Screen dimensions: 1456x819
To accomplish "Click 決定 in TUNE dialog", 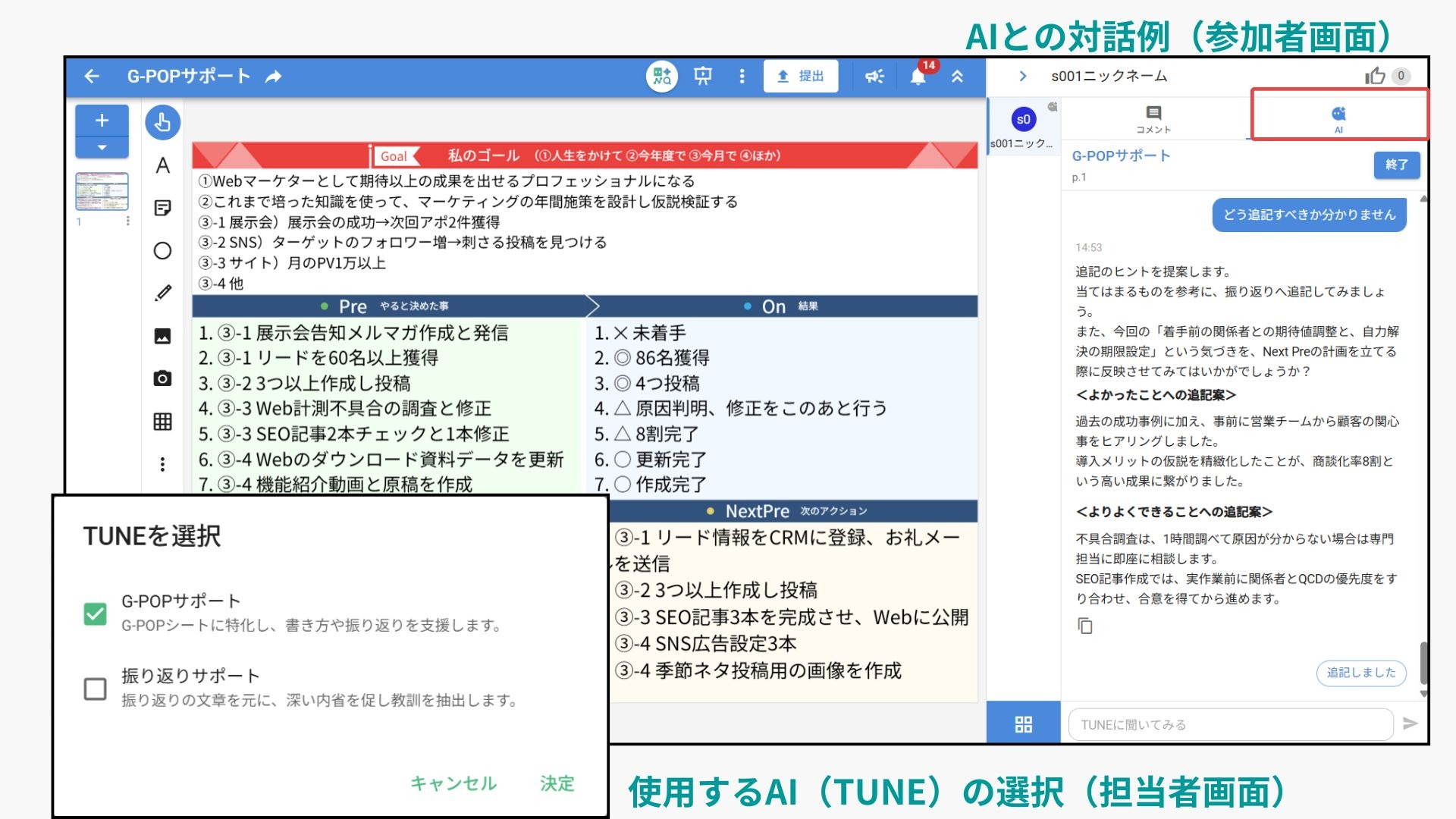I will coord(557,783).
